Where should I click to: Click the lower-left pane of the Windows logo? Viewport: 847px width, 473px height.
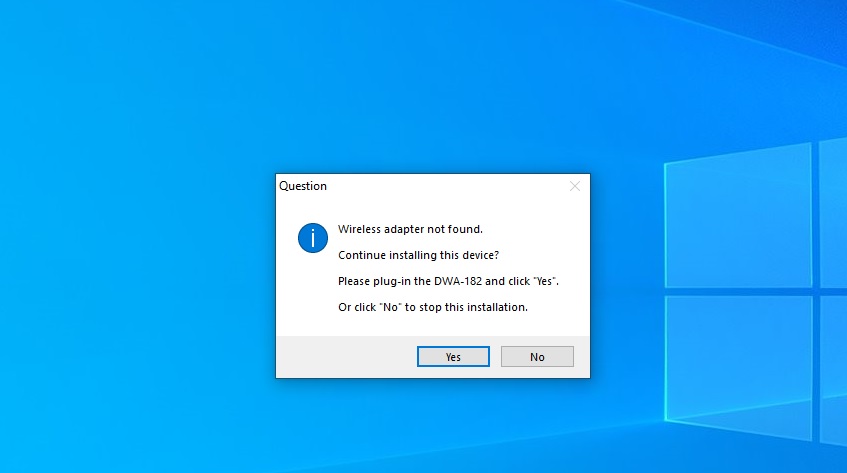coord(738,367)
